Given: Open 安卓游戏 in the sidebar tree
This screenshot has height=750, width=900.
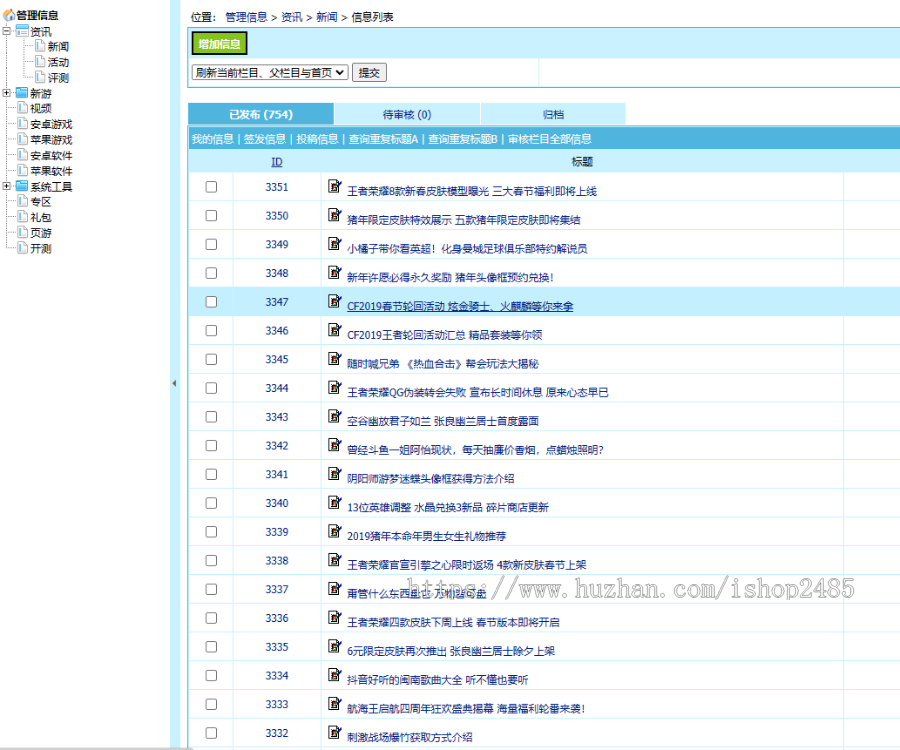Looking at the screenshot, I should pos(51,125).
